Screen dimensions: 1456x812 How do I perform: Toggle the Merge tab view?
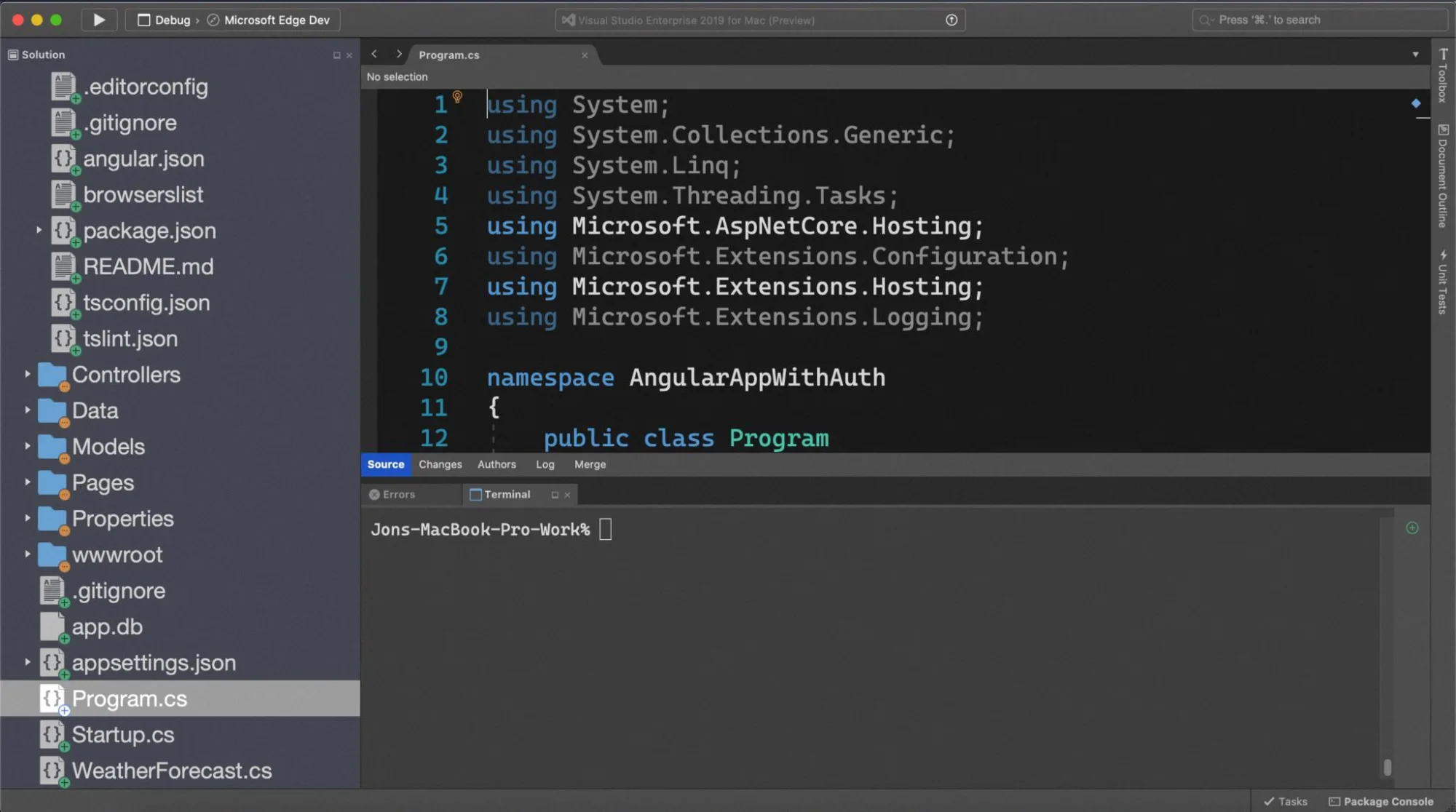[590, 464]
